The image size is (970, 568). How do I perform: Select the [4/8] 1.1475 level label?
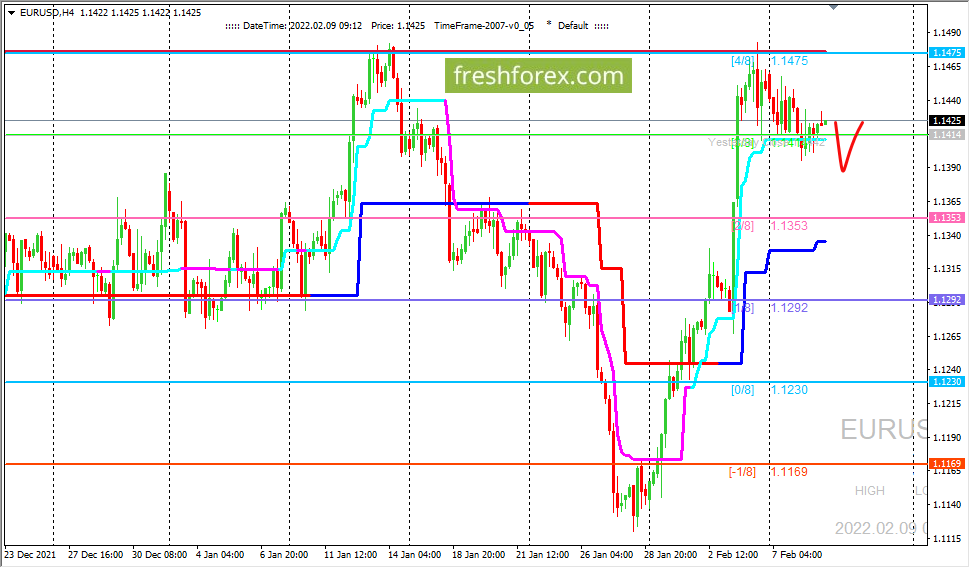769,61
